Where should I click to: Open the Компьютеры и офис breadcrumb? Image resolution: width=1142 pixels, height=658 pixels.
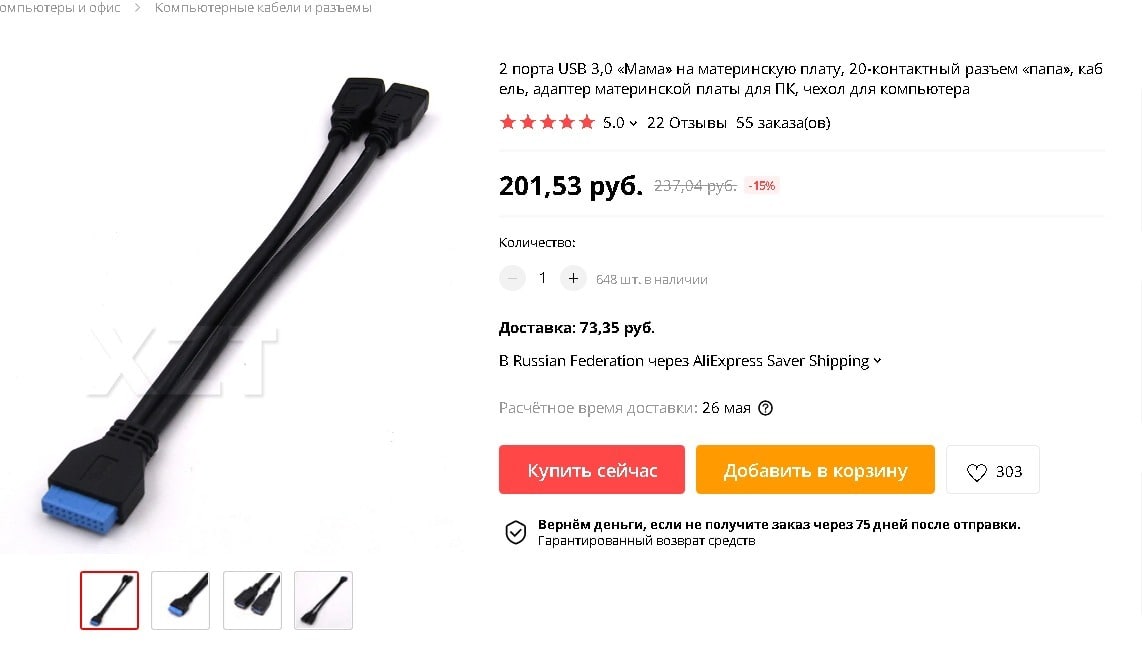(60, 7)
